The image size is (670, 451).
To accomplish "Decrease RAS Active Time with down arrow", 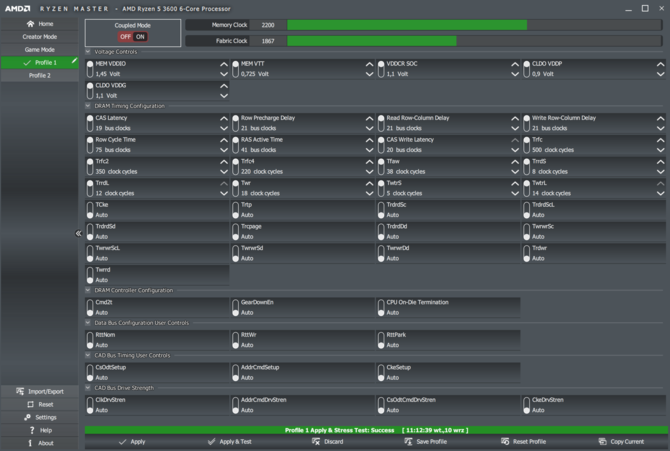I will [x=370, y=150].
